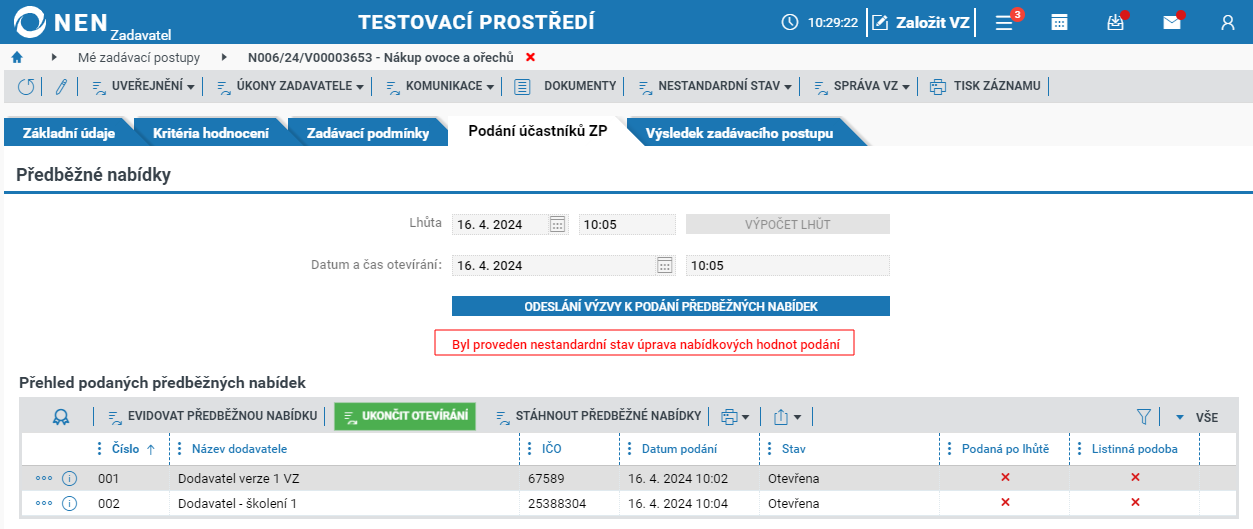
Task: Switch to Kritéria hodnocení tab
Action: tap(210, 133)
